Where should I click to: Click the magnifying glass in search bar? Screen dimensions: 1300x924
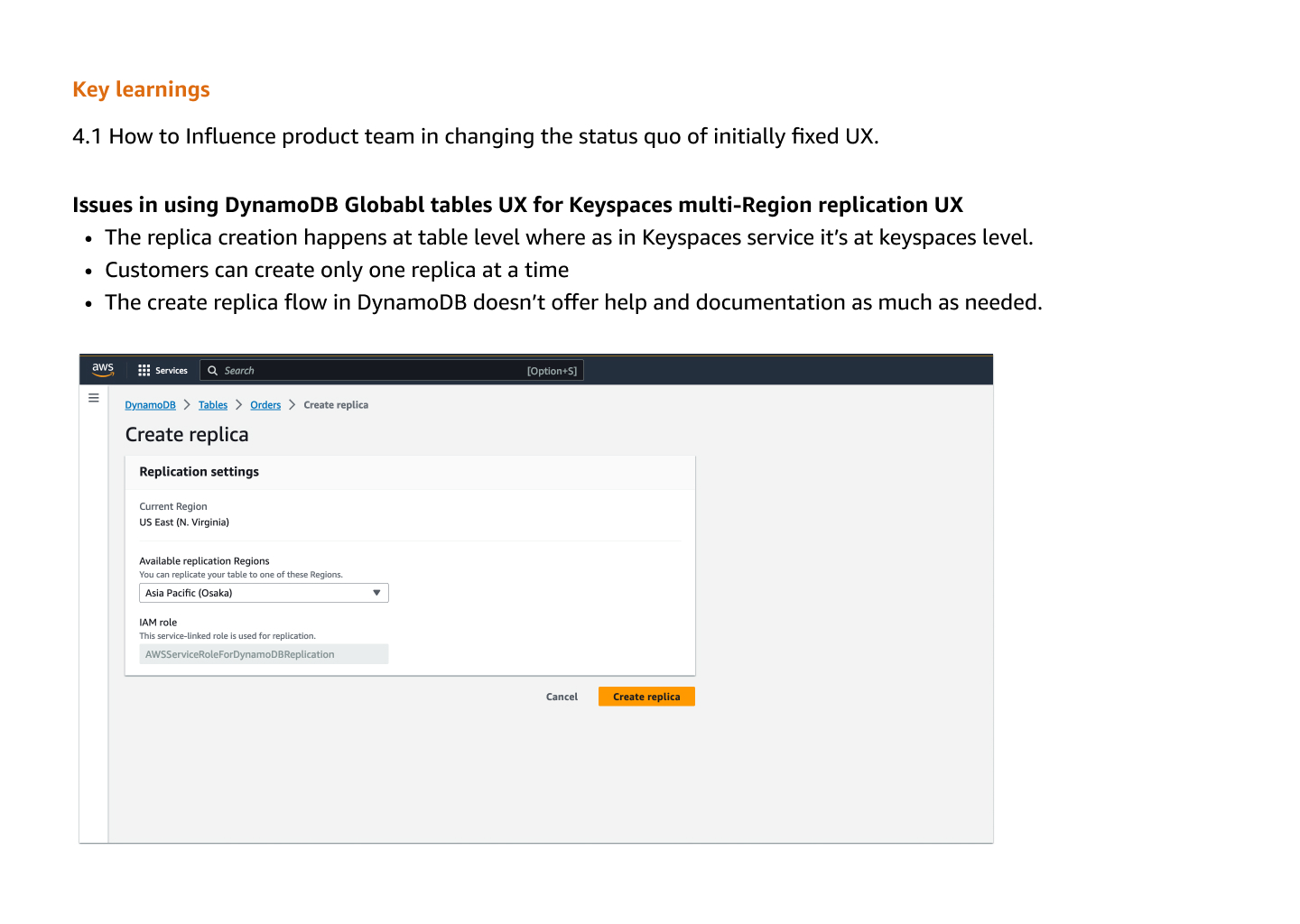(212, 370)
